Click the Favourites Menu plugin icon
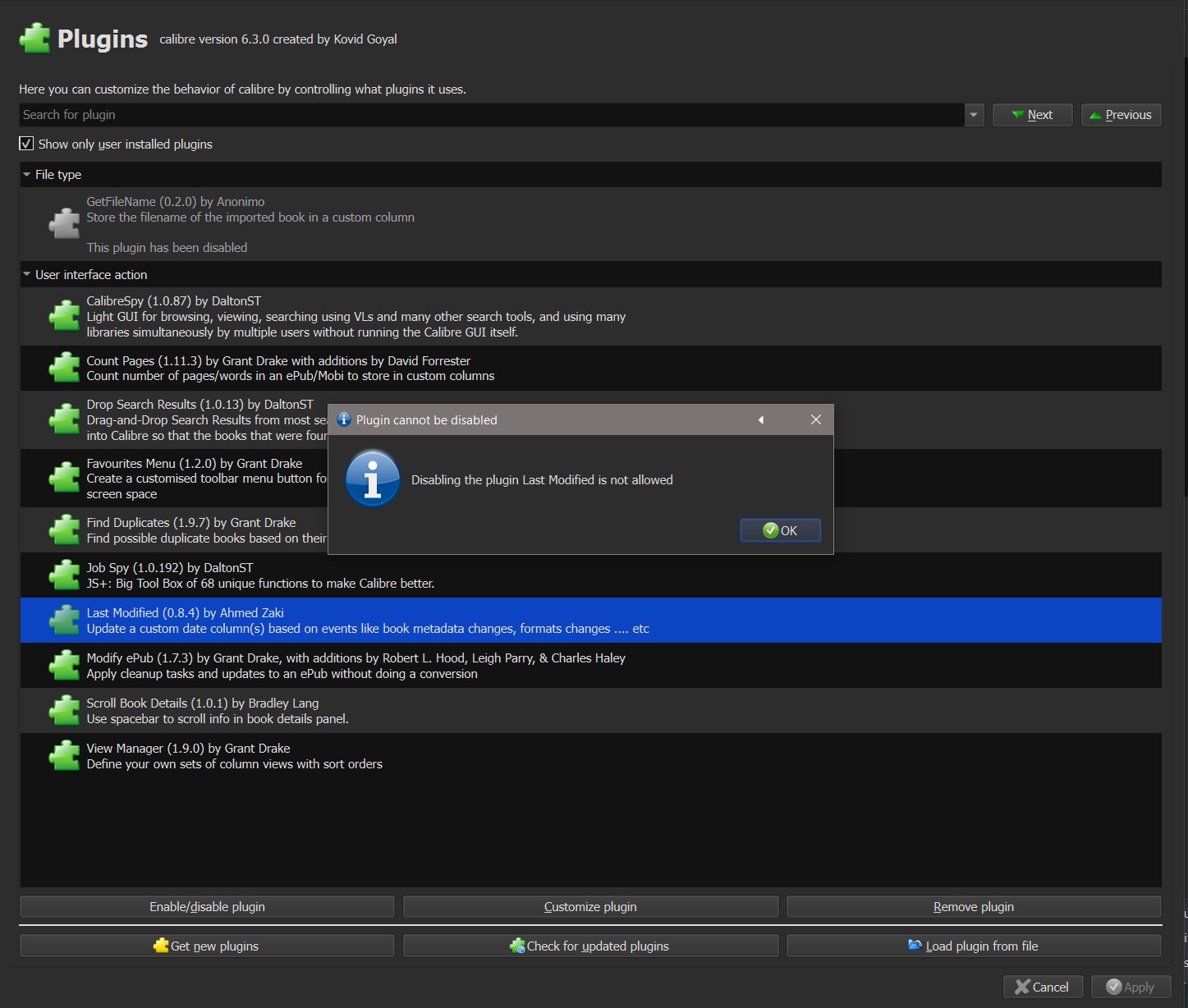This screenshot has height=1008, width=1188. [64, 478]
